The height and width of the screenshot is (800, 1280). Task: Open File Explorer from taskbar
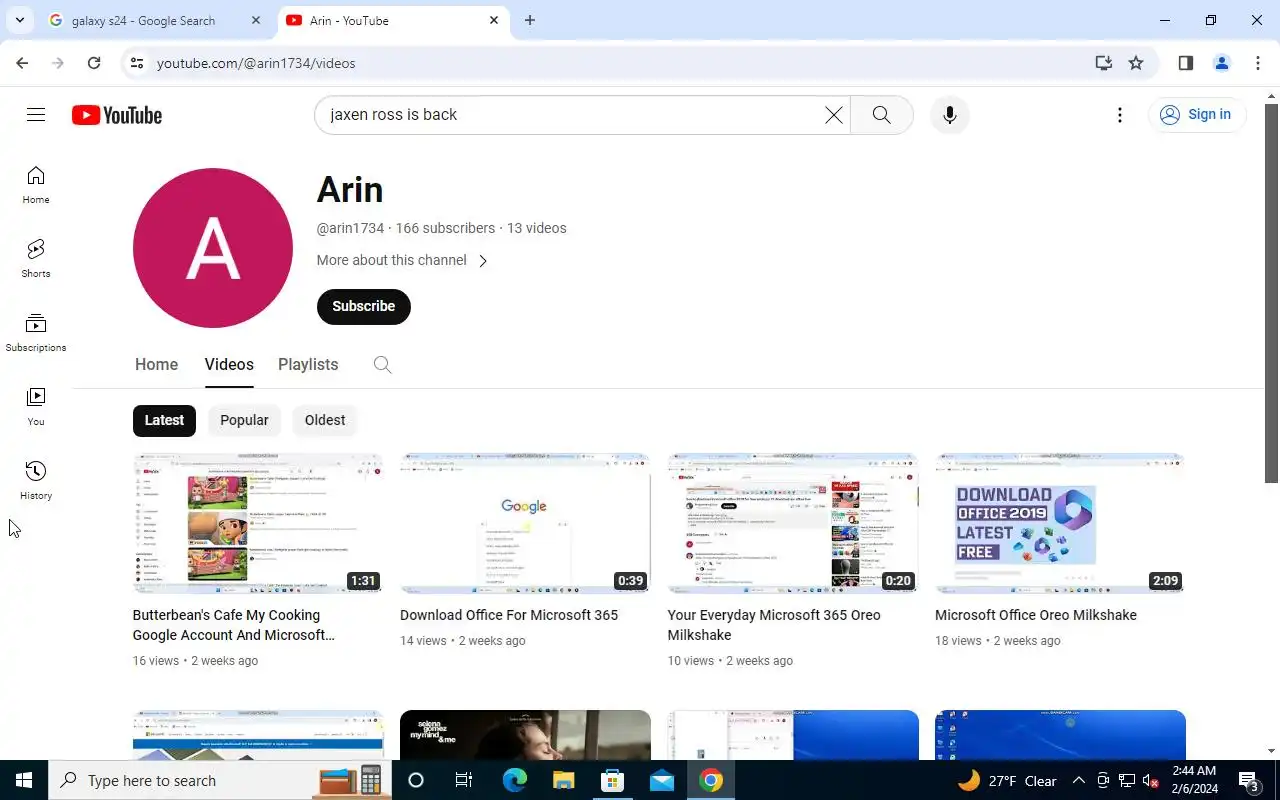point(564,780)
